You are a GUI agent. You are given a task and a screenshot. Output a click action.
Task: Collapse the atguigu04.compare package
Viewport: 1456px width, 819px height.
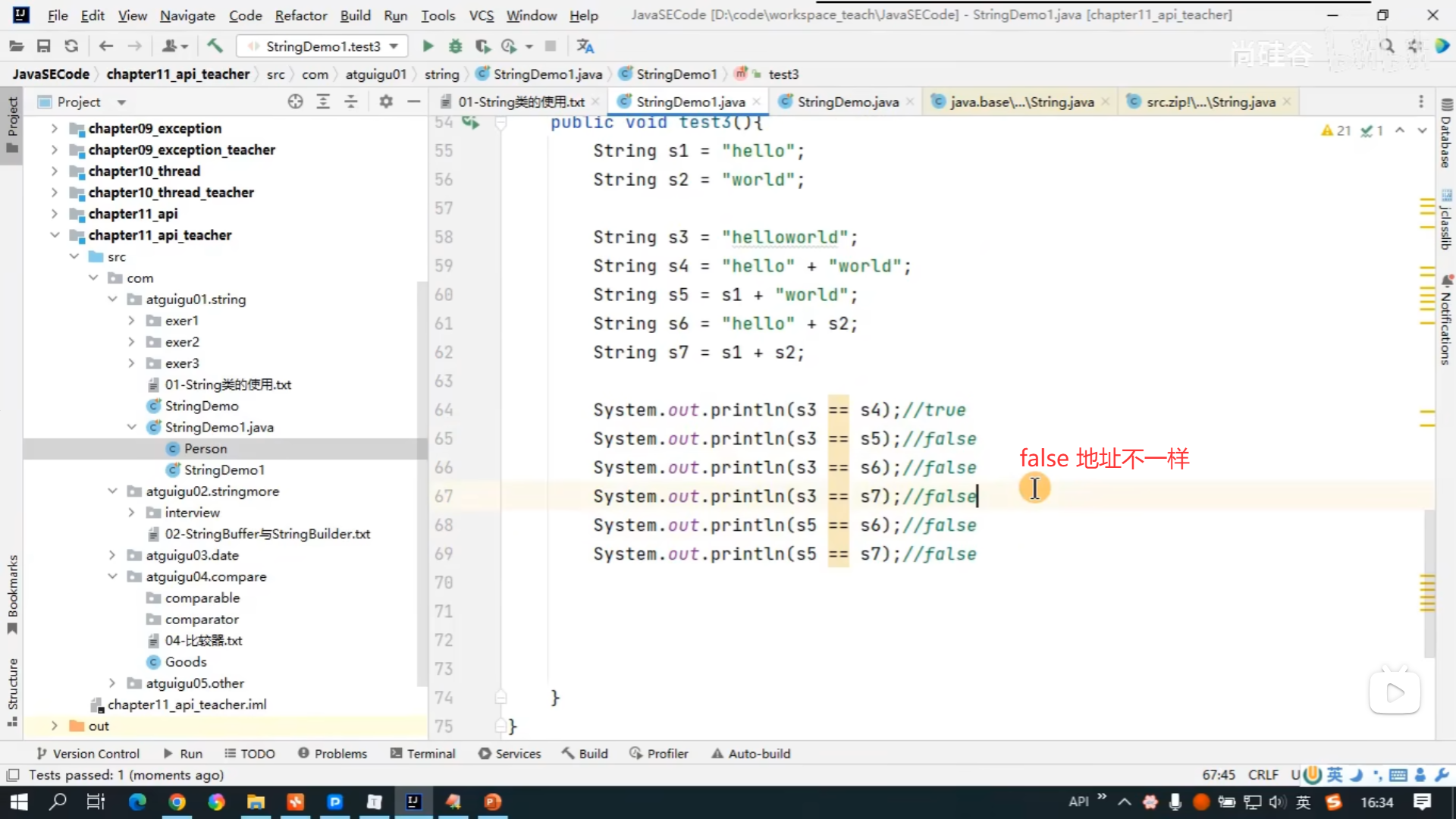(112, 576)
